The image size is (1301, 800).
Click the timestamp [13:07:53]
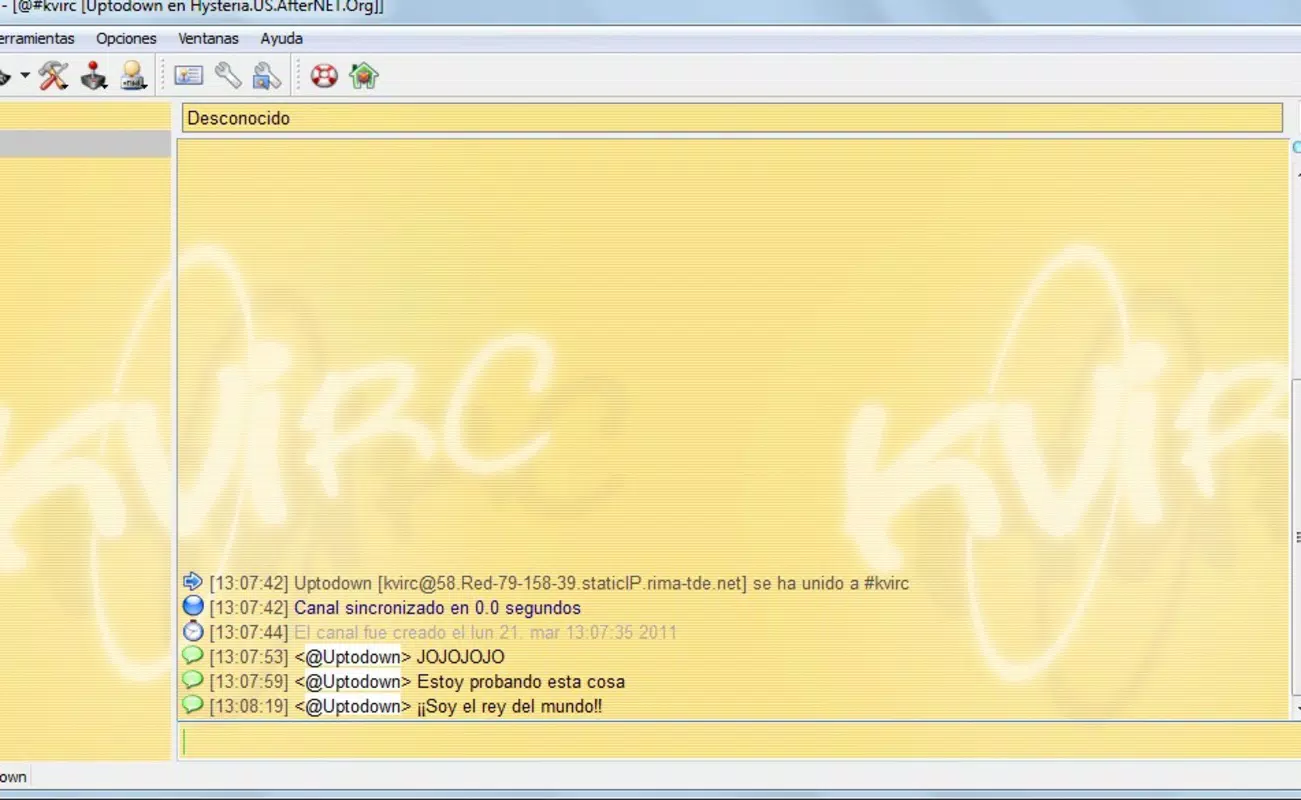click(249, 657)
